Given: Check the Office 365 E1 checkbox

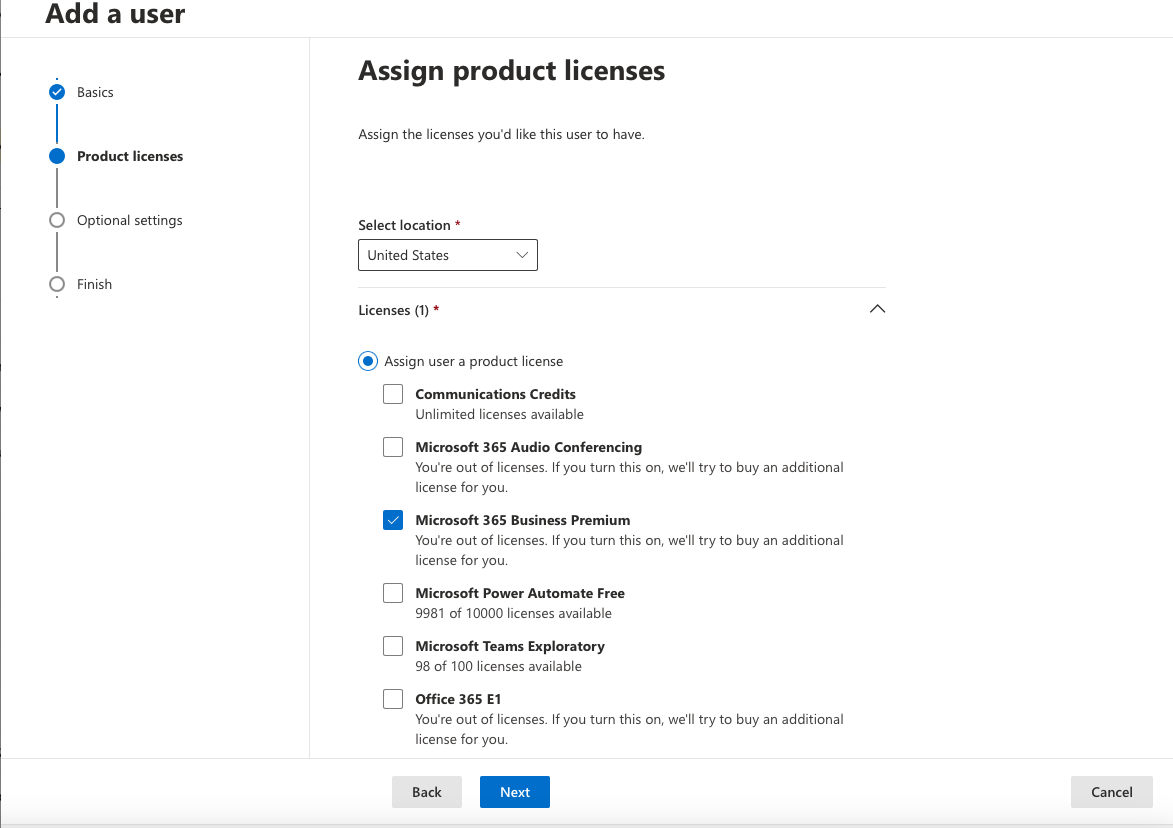Looking at the screenshot, I should pos(393,699).
